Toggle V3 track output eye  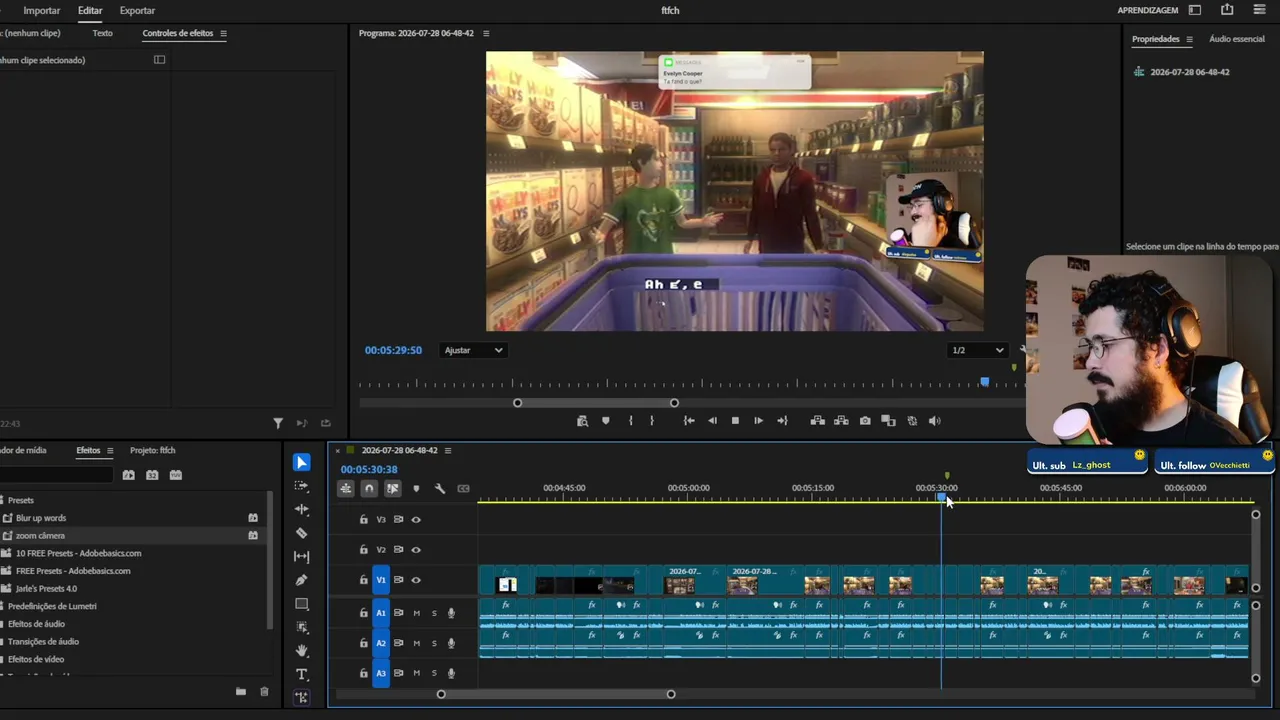pyautogui.click(x=416, y=520)
